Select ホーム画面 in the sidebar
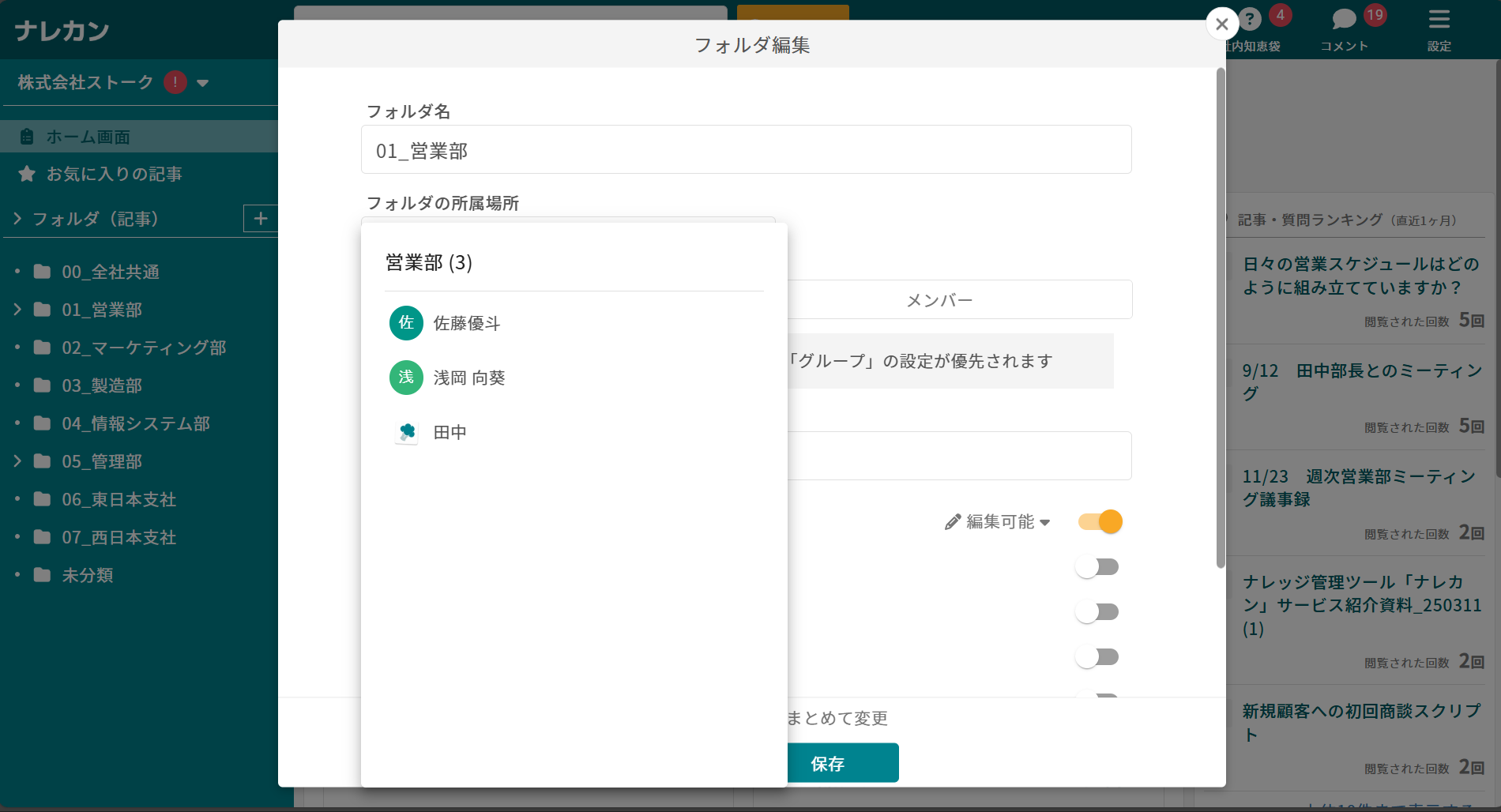Image resolution: width=1501 pixels, height=812 pixels. pyautogui.click(x=89, y=136)
